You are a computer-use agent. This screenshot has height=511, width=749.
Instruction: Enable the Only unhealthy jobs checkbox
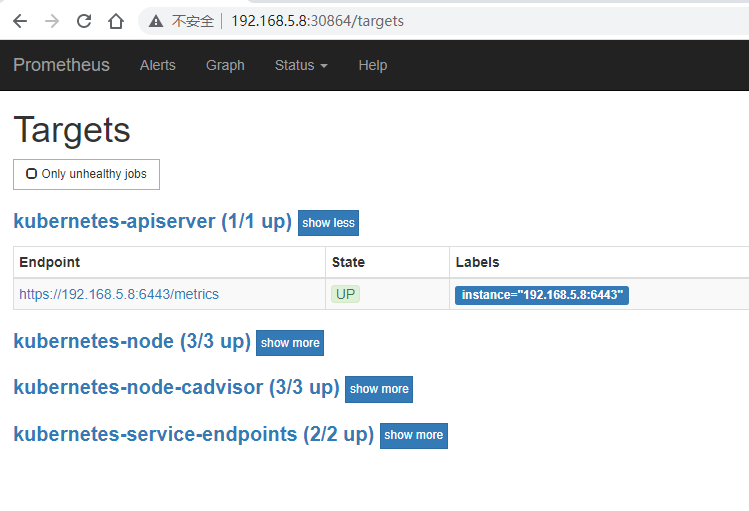(32, 174)
